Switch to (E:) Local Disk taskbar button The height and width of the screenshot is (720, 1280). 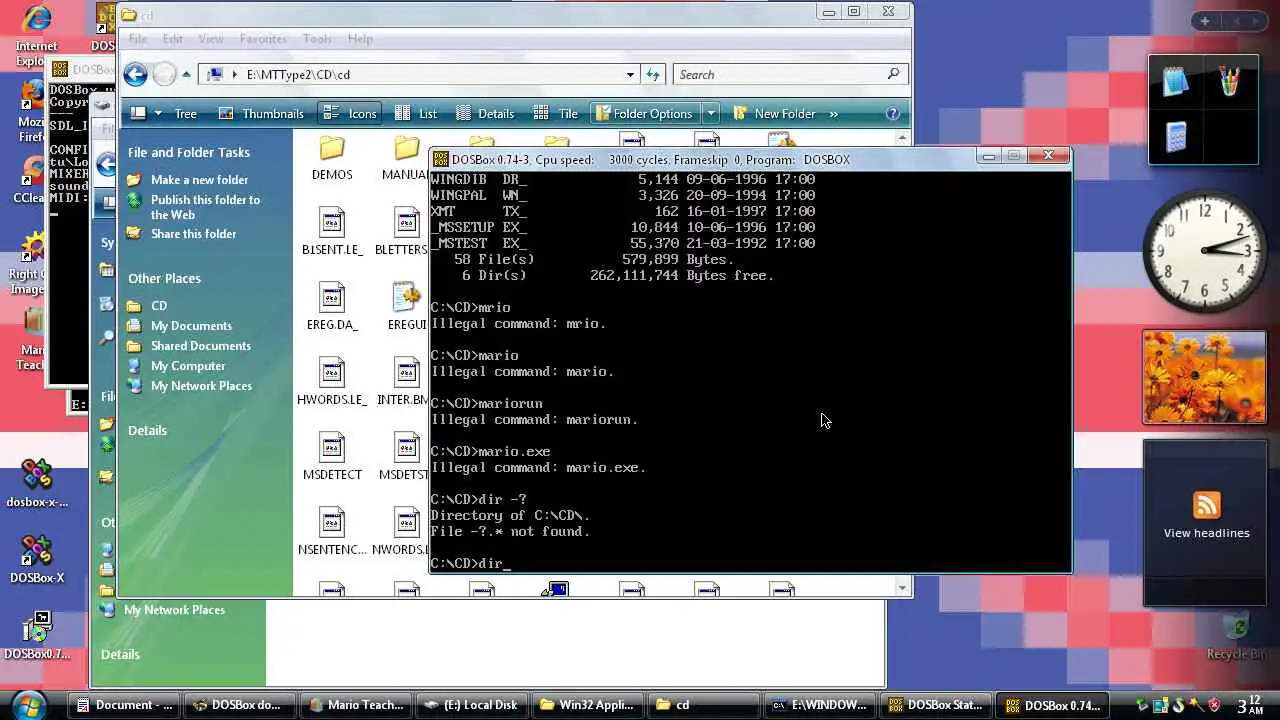[x=471, y=705]
